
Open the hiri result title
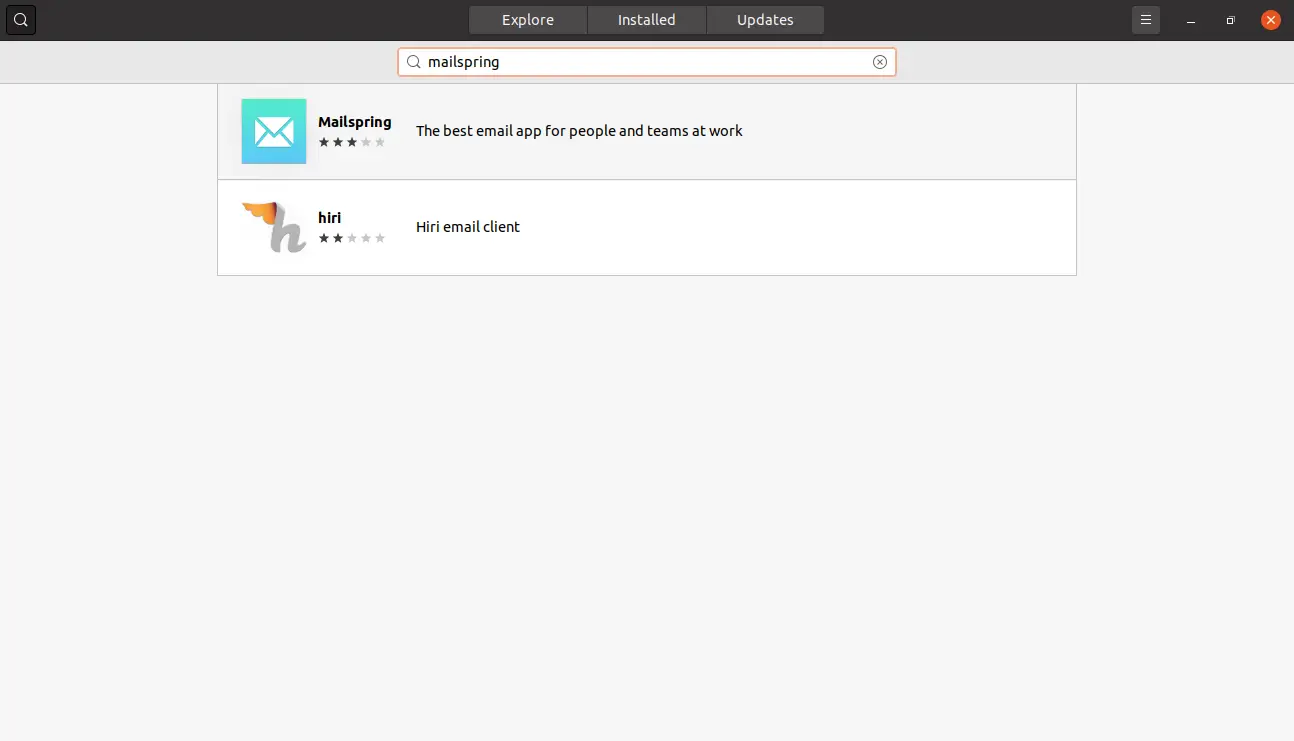[330, 217]
